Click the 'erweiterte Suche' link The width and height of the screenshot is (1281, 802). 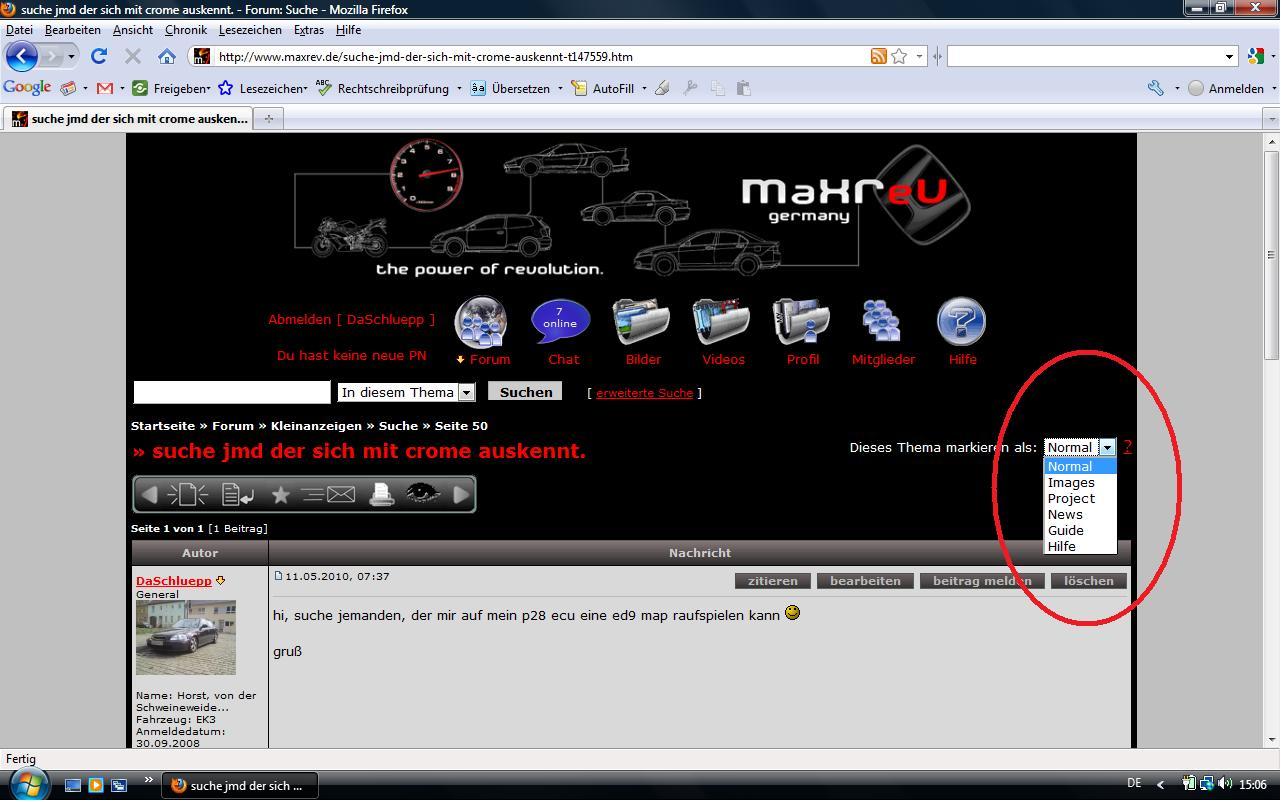(x=644, y=393)
